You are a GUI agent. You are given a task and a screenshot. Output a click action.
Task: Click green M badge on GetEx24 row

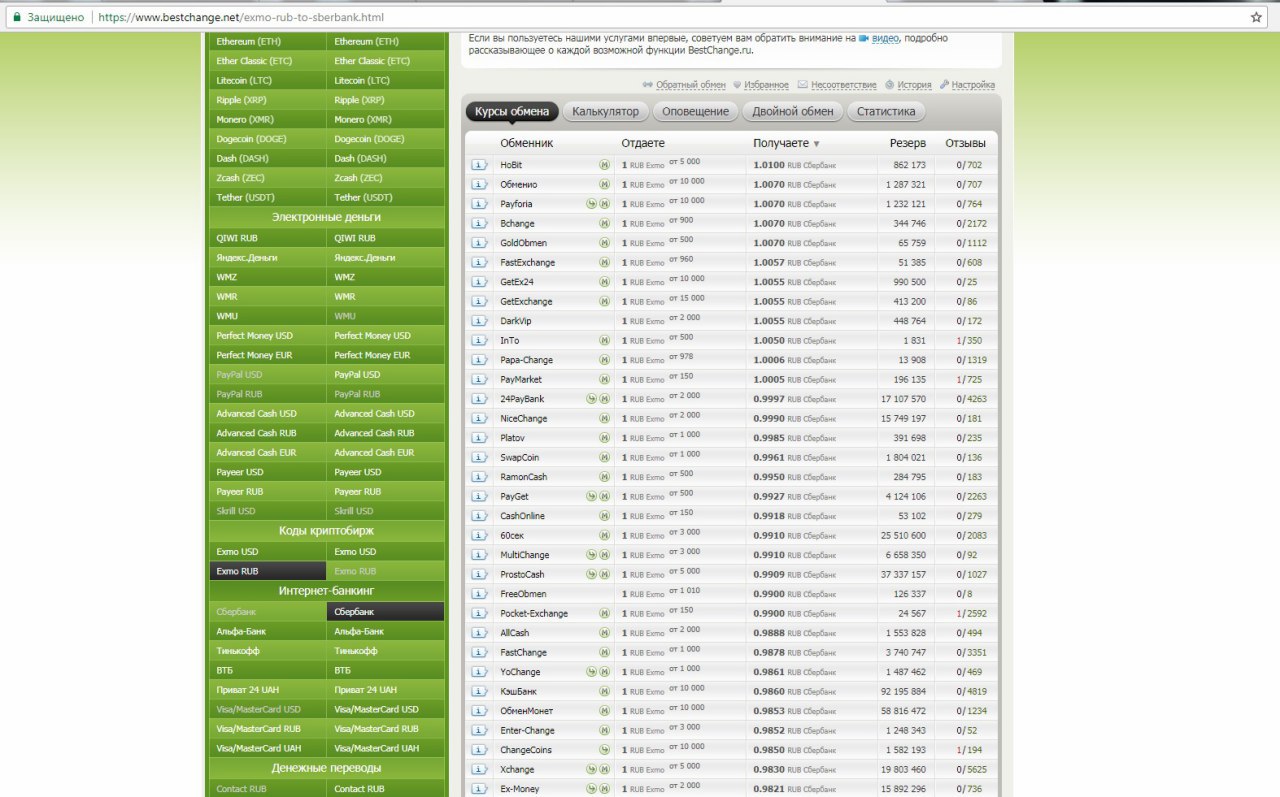604,282
